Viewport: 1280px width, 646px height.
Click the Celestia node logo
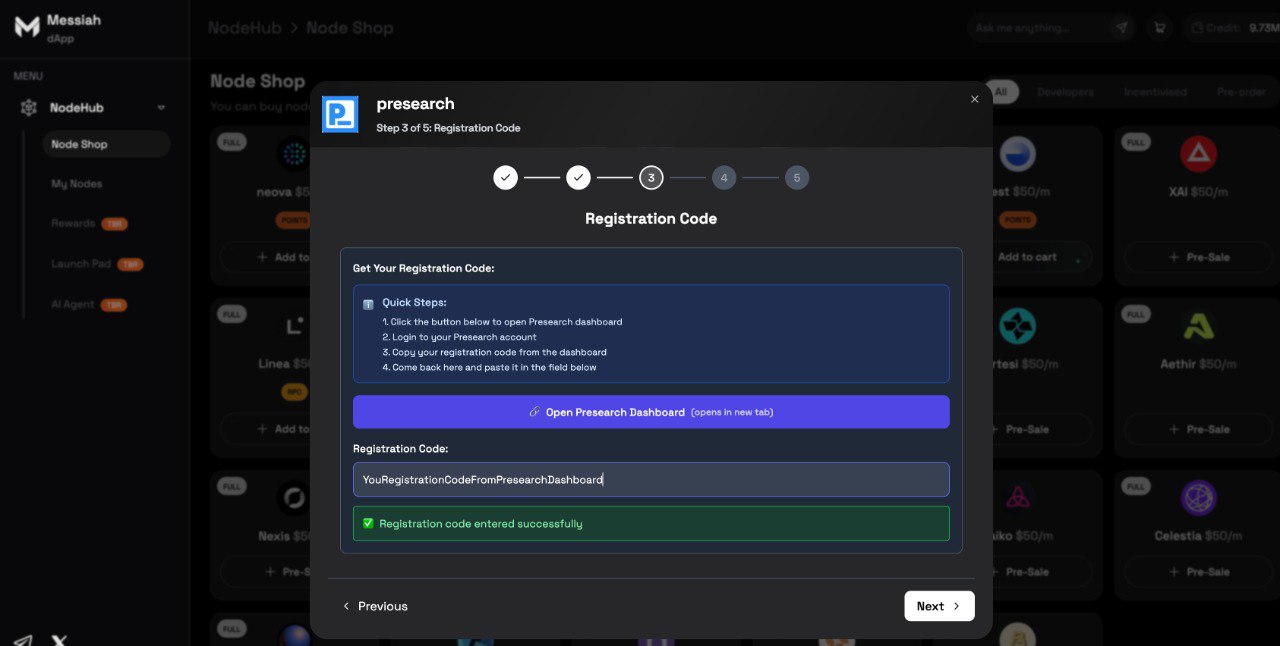pyautogui.click(x=1198, y=498)
